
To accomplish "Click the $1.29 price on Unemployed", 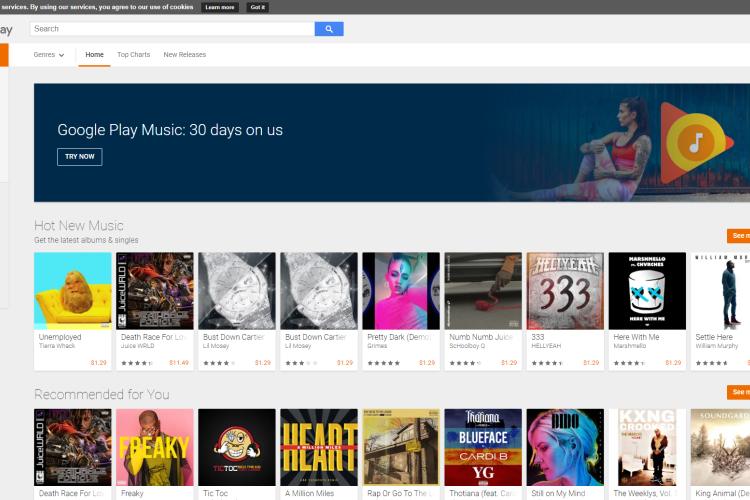I will 99,363.
